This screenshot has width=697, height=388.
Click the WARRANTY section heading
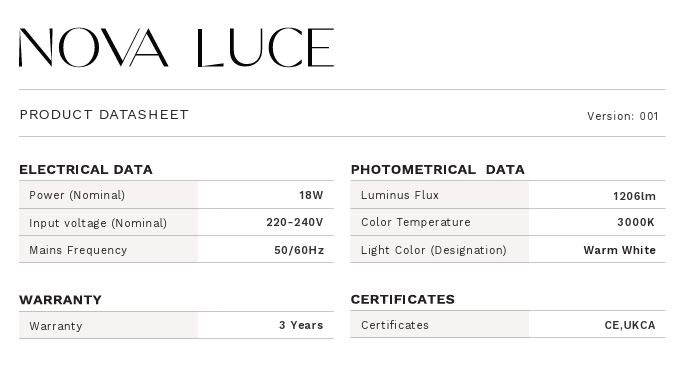coord(60,300)
